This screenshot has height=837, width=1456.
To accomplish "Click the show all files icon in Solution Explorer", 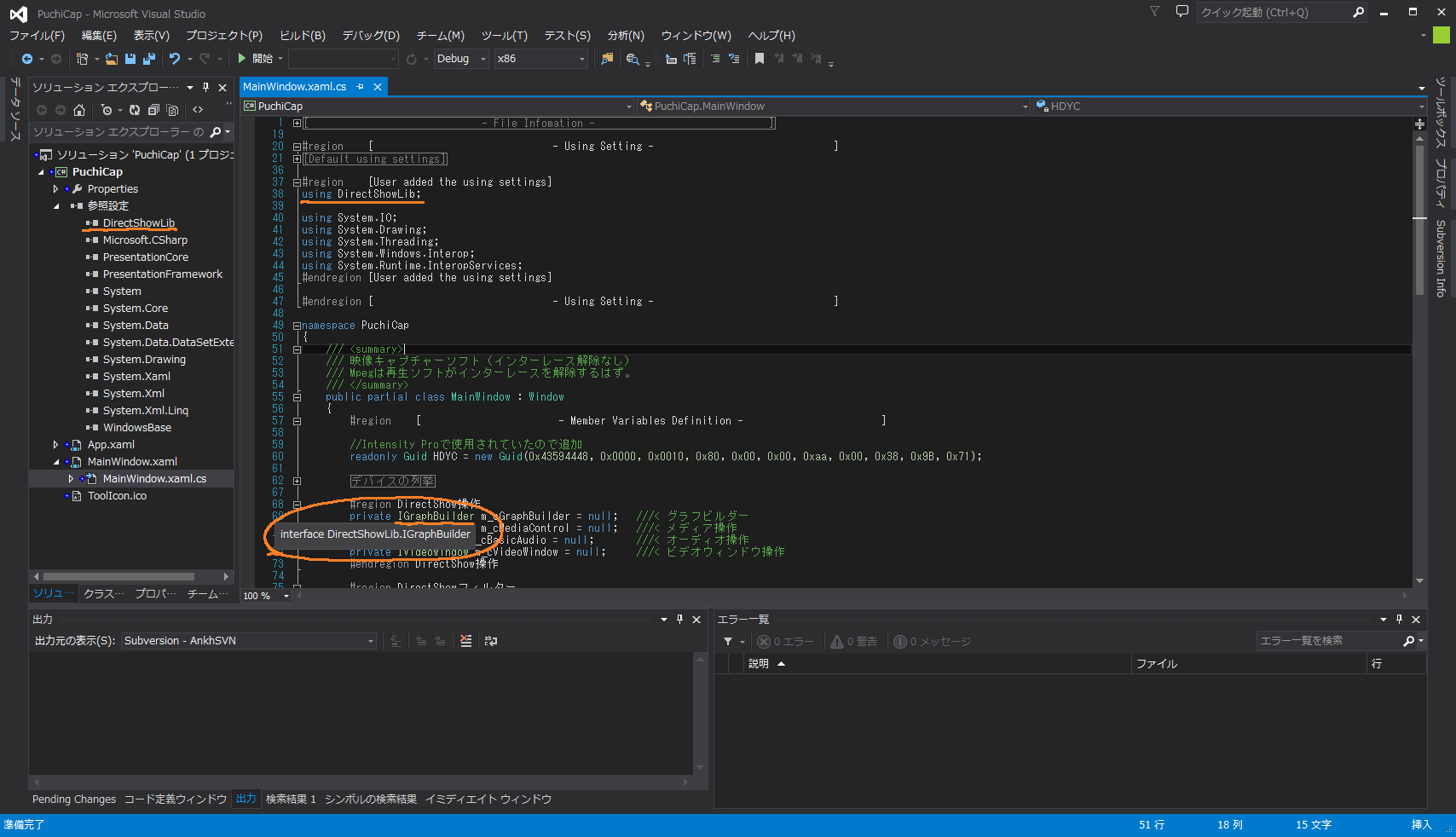I will tap(172, 110).
